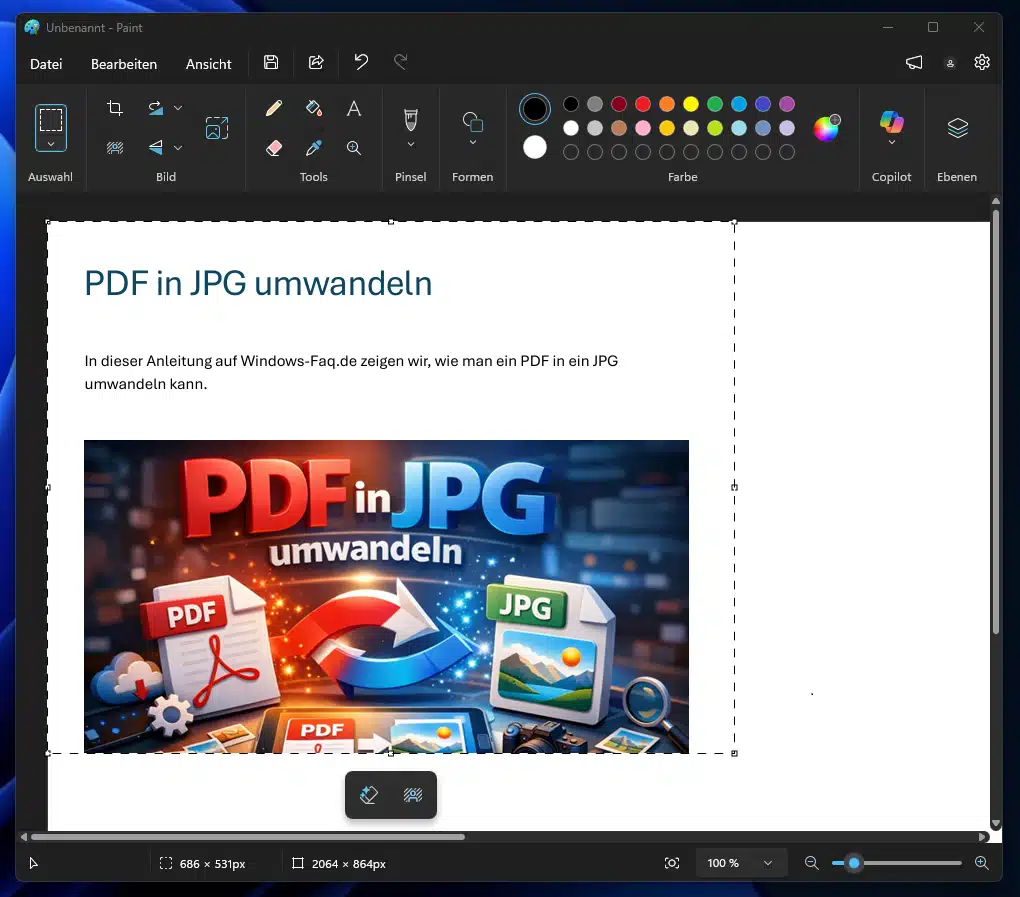Choose the red color swatch
Viewport: 1020px width, 897px height.
(x=643, y=104)
